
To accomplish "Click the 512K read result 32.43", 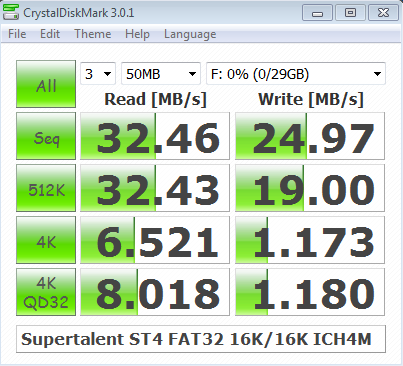I will pyautogui.click(x=155, y=188).
